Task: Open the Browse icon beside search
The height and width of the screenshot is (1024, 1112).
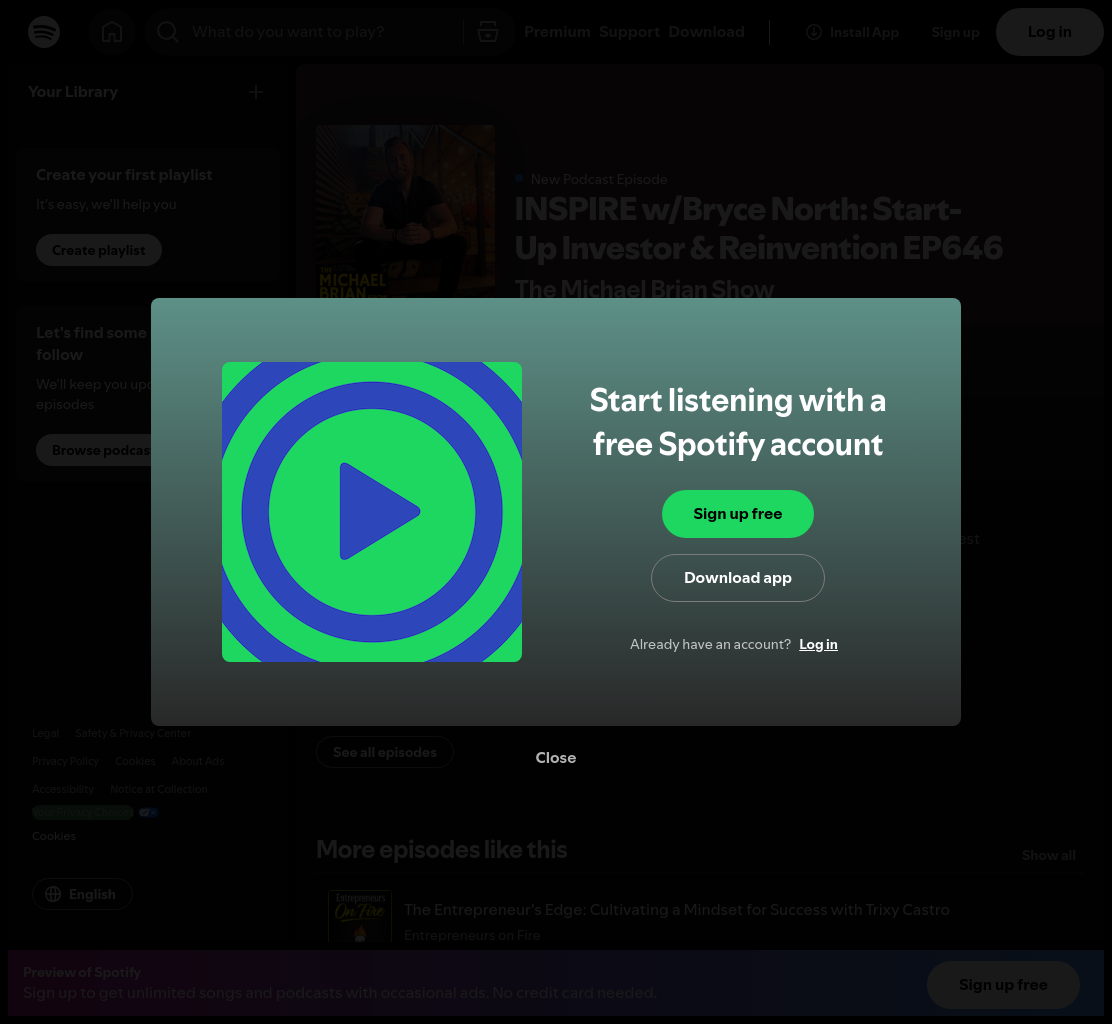Action: coord(488,32)
